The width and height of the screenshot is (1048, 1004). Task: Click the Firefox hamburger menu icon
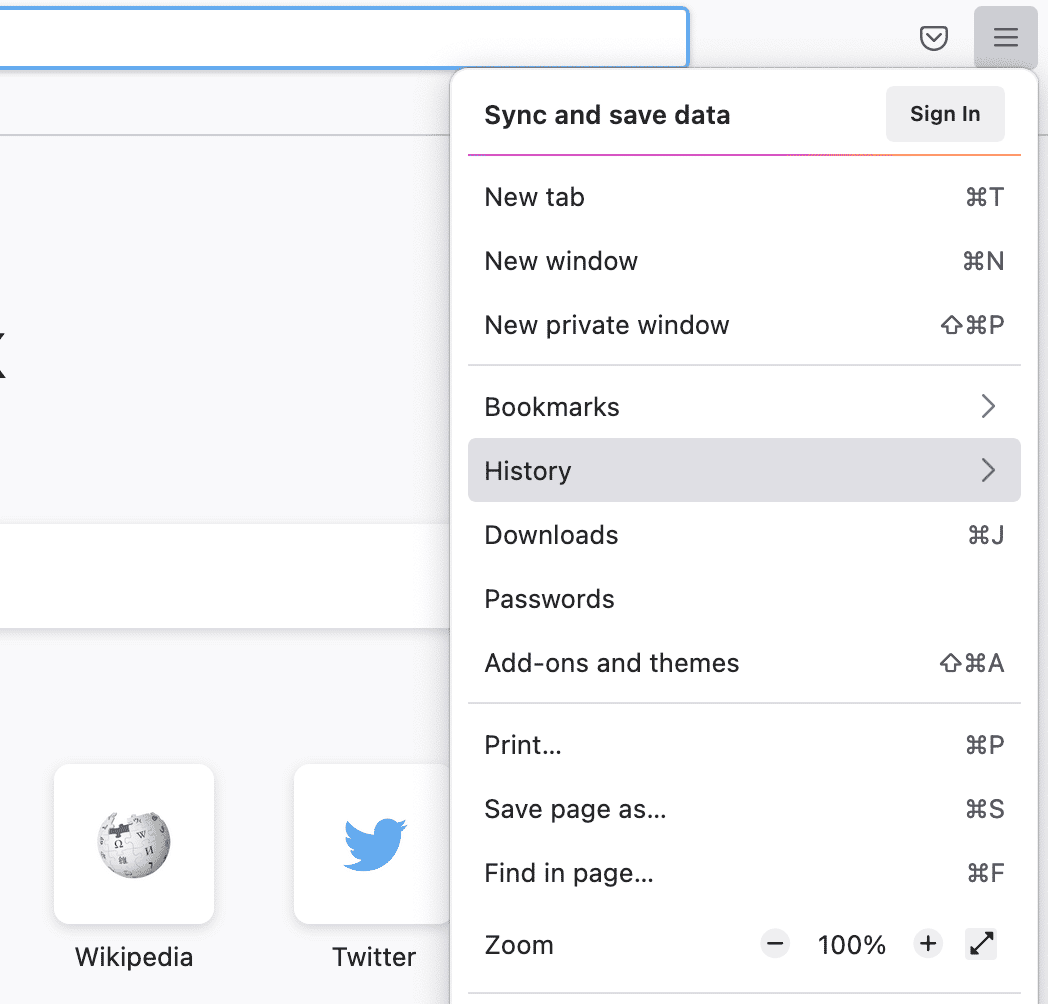pos(1005,38)
